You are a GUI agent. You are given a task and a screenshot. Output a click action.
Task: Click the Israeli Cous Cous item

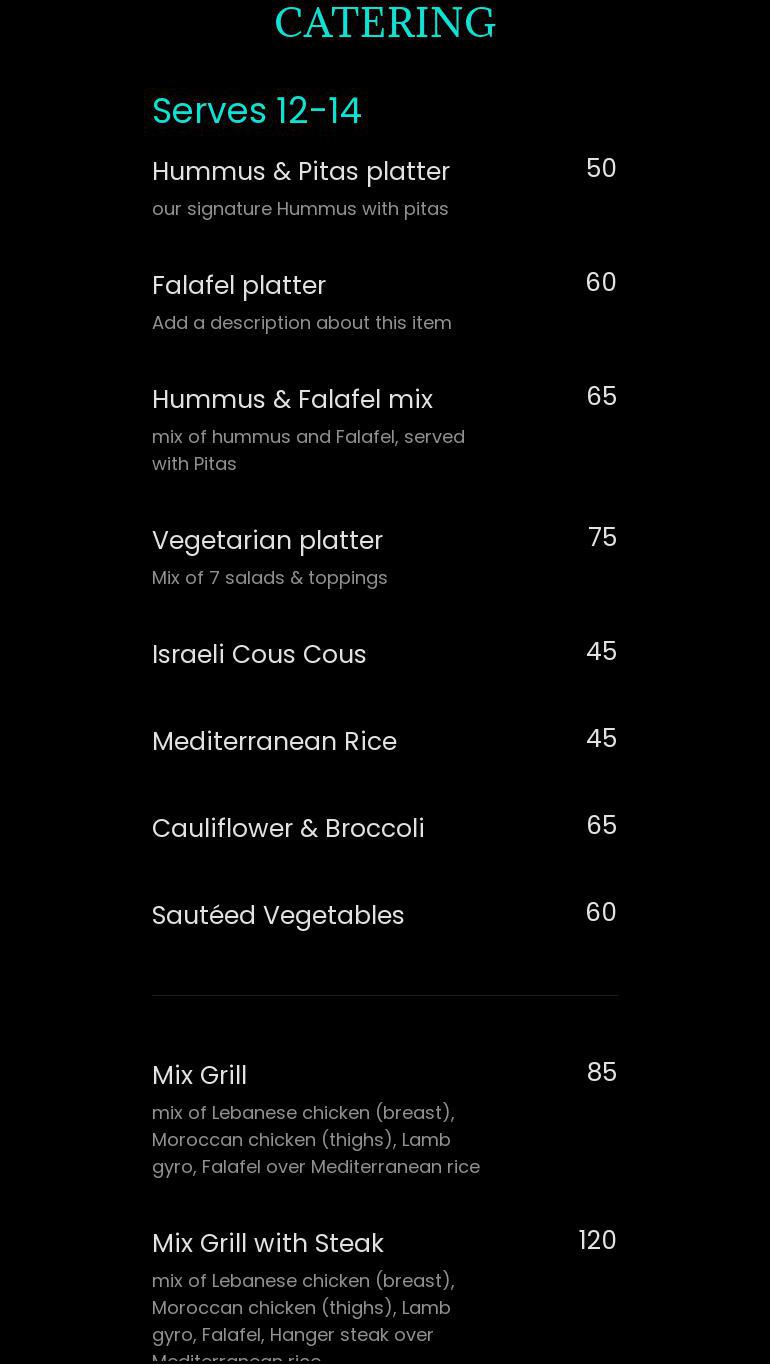259,654
